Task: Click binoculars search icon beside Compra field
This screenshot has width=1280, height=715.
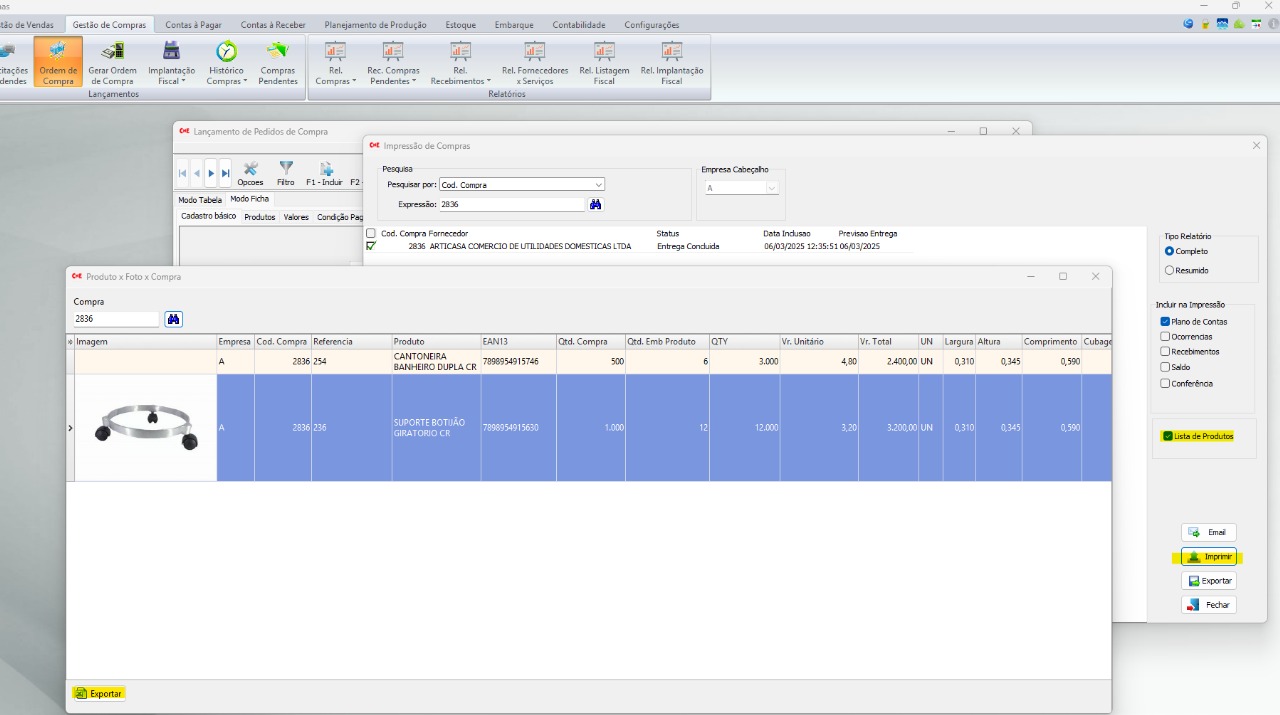Action: click(x=174, y=319)
